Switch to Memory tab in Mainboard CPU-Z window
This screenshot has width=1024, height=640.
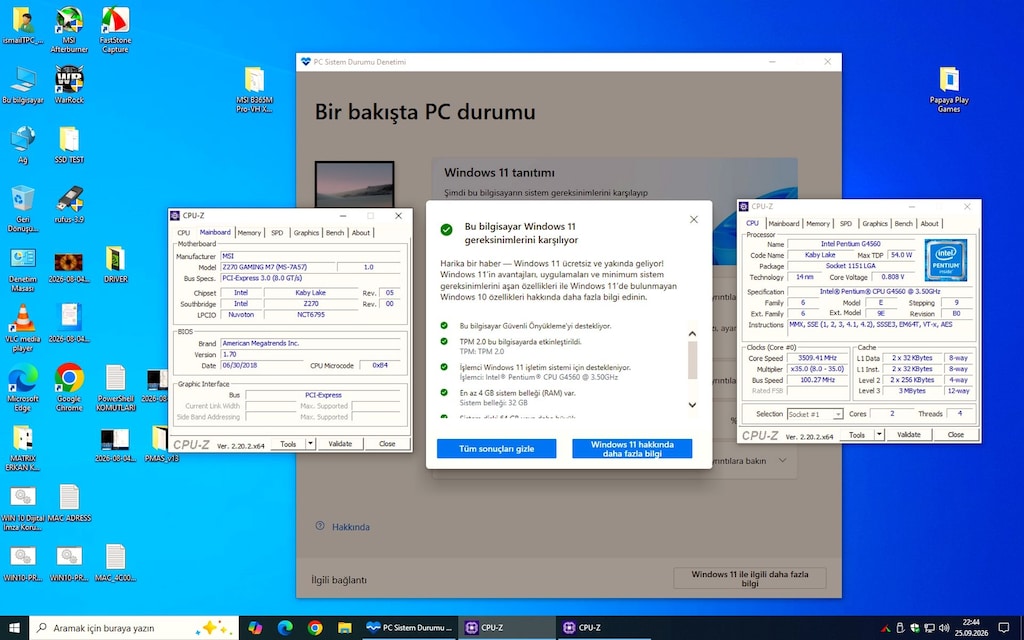[249, 232]
